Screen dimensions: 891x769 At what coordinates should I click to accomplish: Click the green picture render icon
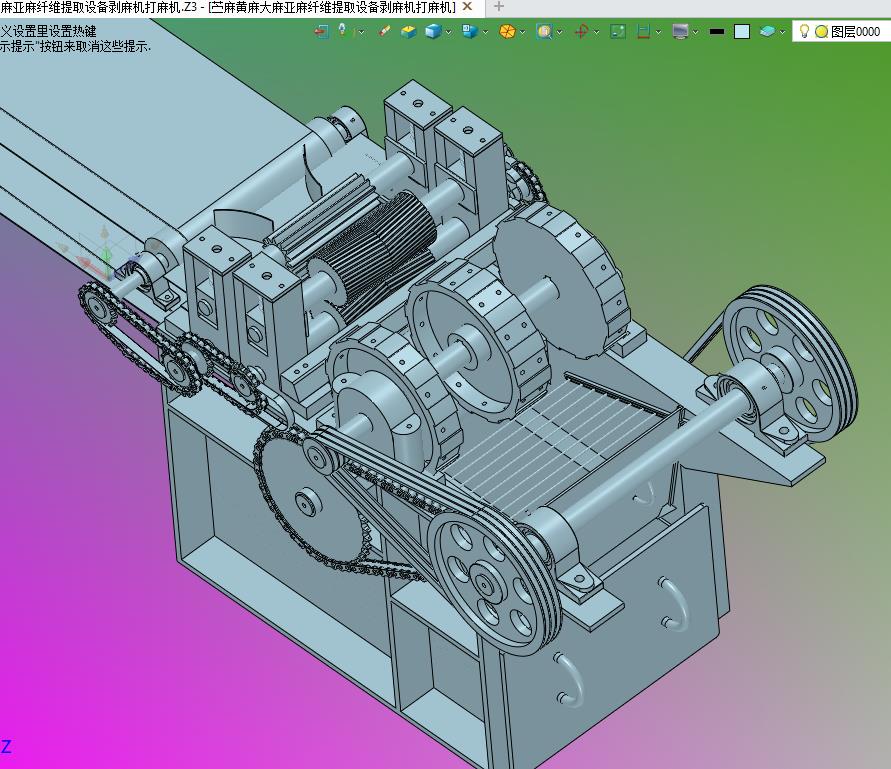(618, 31)
